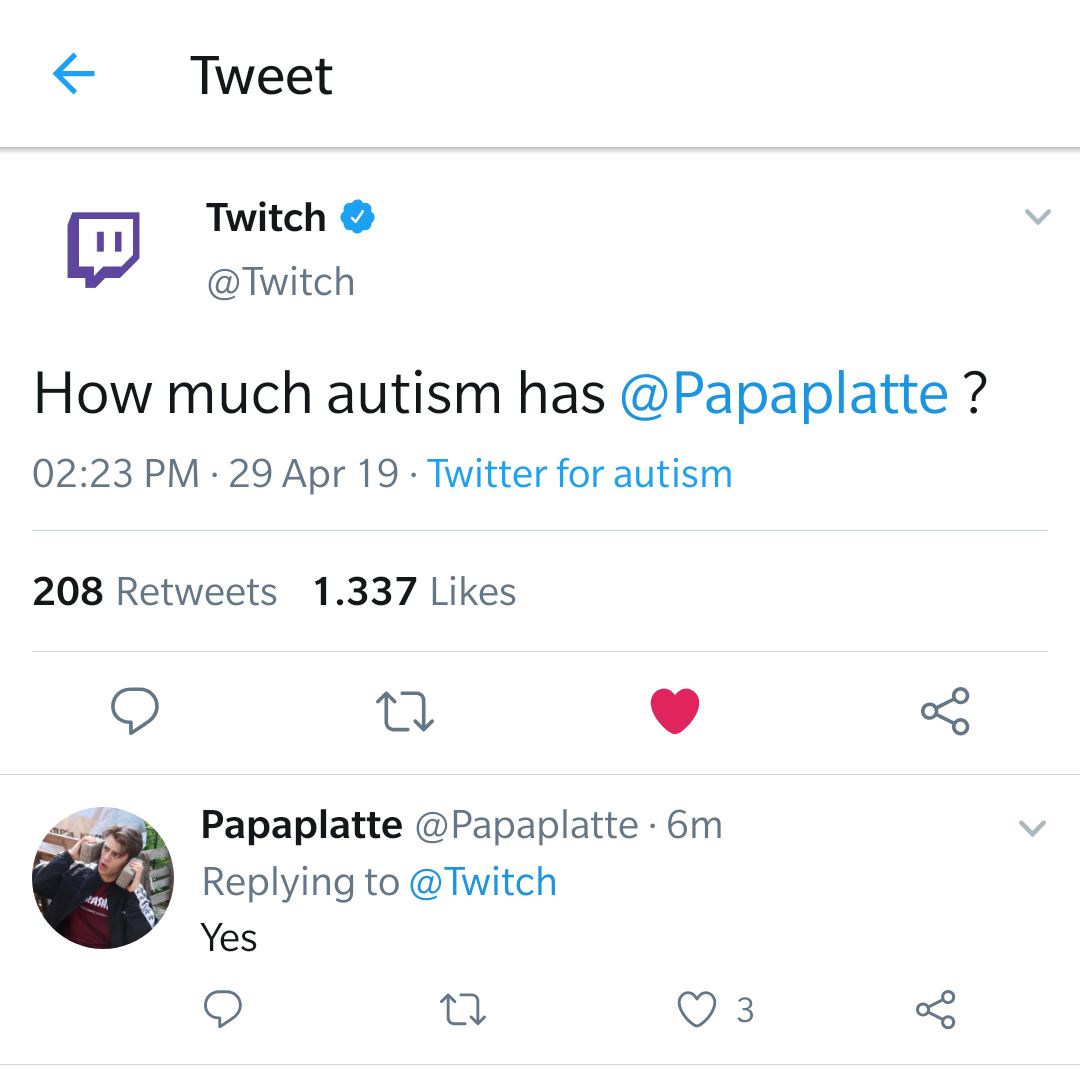
Task: Open the dropdown menu on Papaplatte's reply
Action: tap(1032, 826)
